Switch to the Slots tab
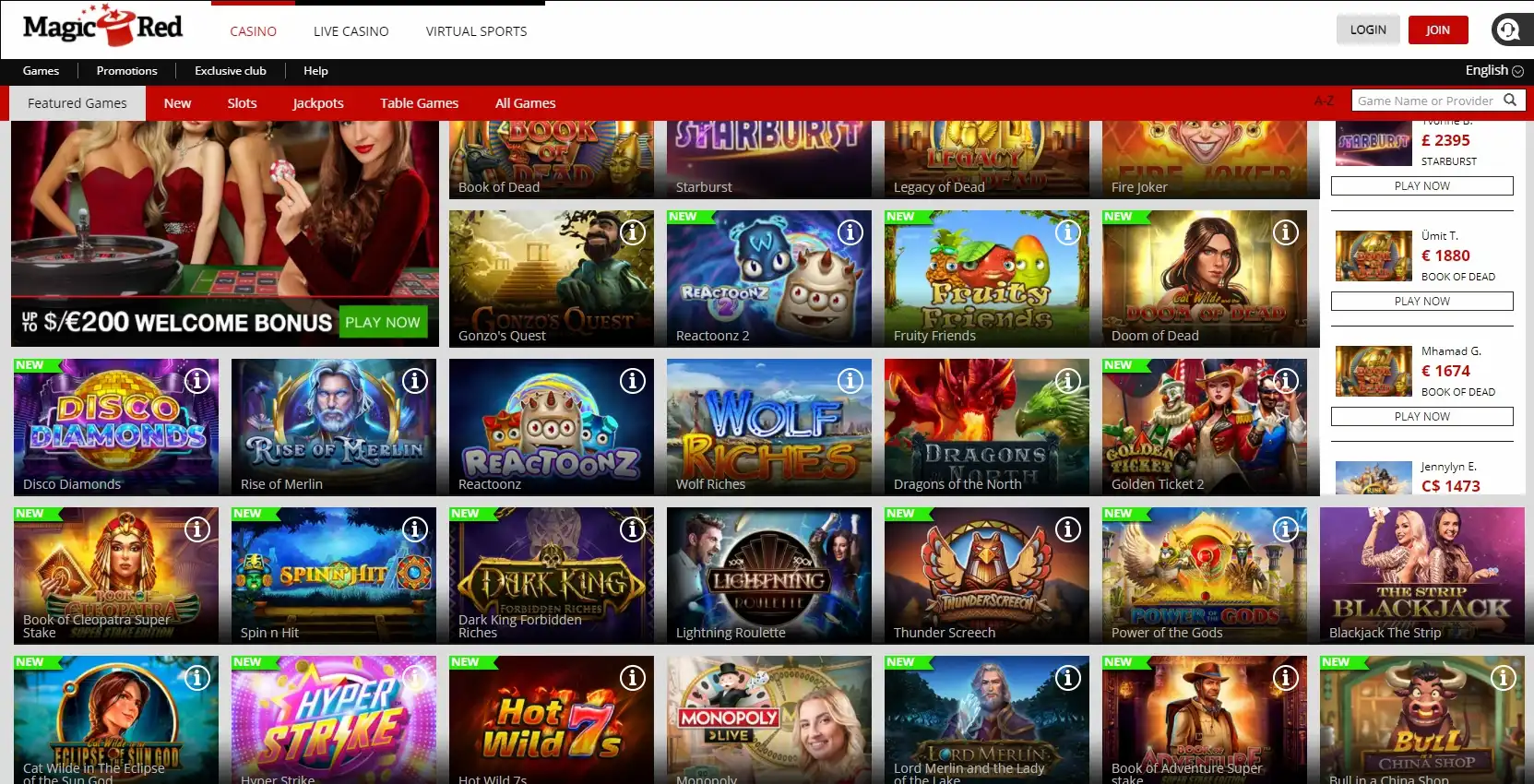The height and width of the screenshot is (784, 1534). pyautogui.click(x=242, y=103)
